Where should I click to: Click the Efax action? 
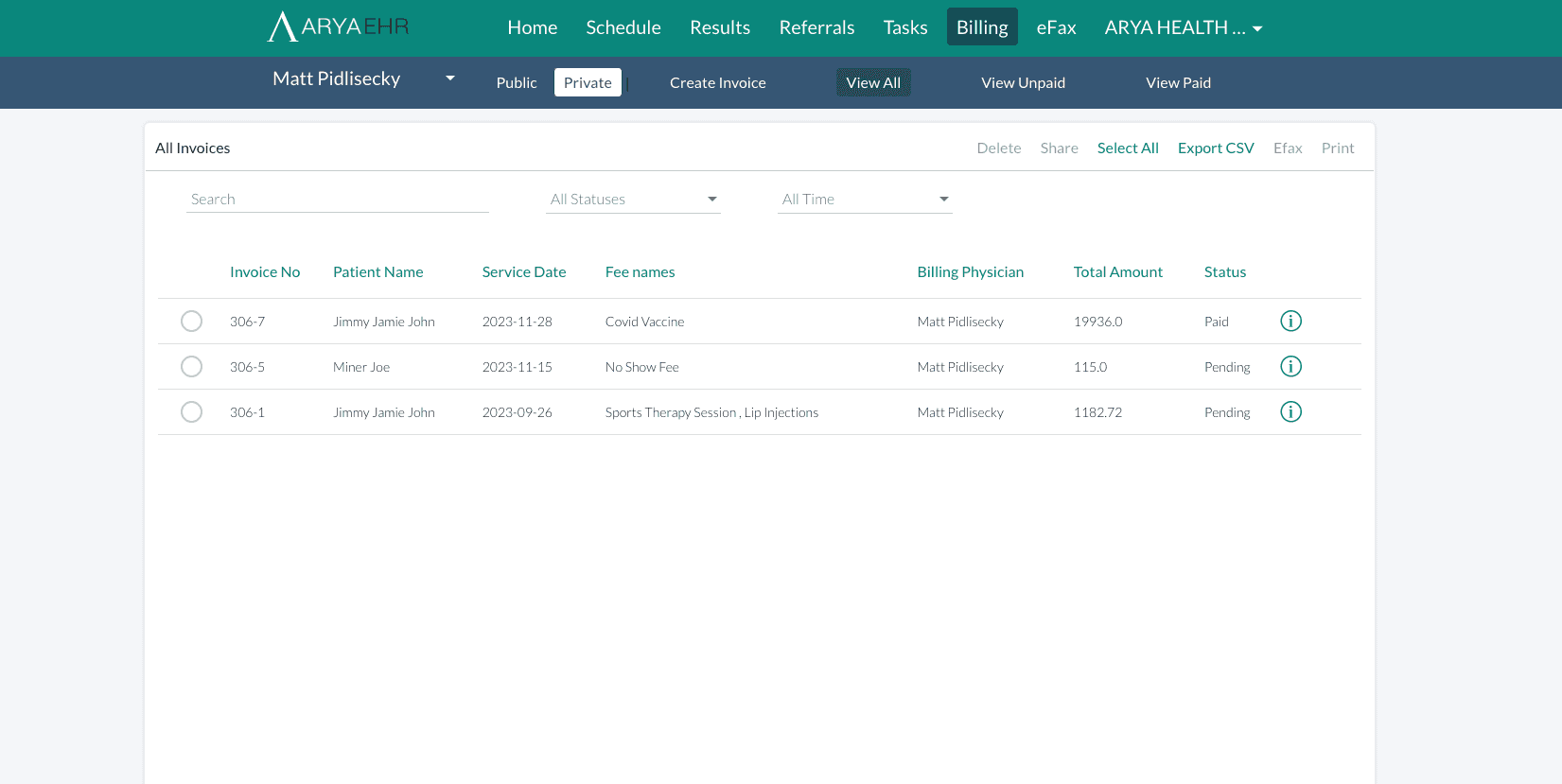coord(1288,148)
